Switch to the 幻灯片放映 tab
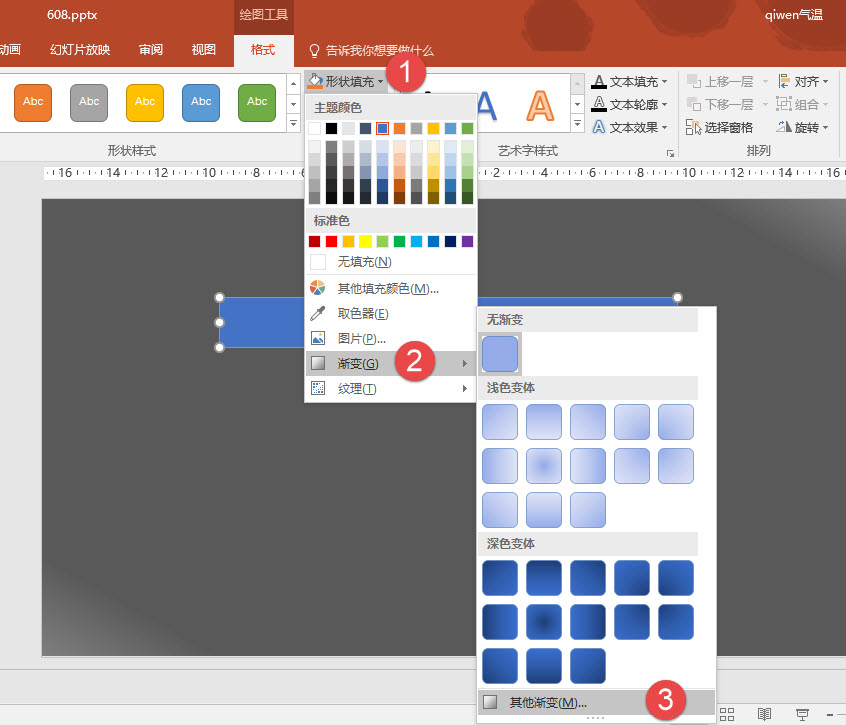The height and width of the screenshot is (725, 846). [80, 50]
